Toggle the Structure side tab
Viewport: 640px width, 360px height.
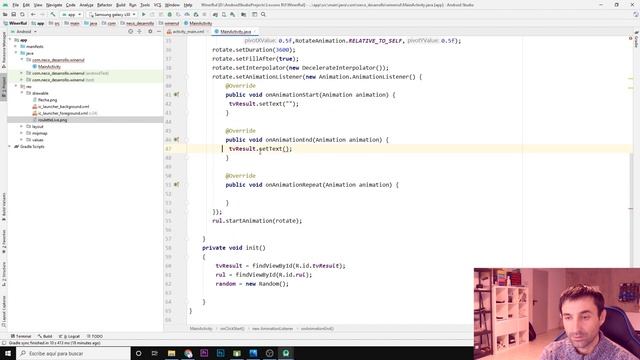coord(4,274)
